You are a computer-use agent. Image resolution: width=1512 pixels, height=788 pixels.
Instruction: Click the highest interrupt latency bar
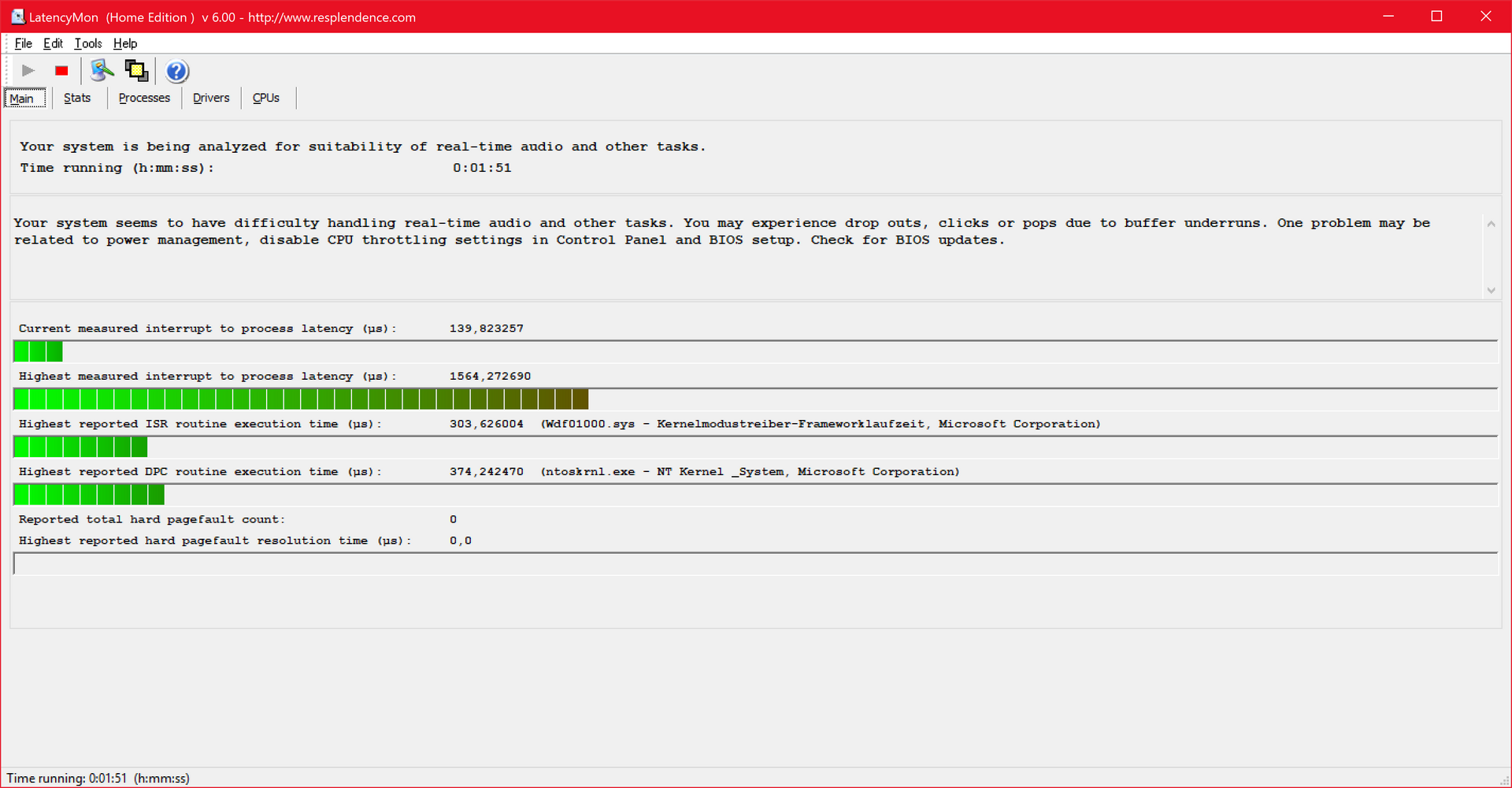(x=755, y=400)
